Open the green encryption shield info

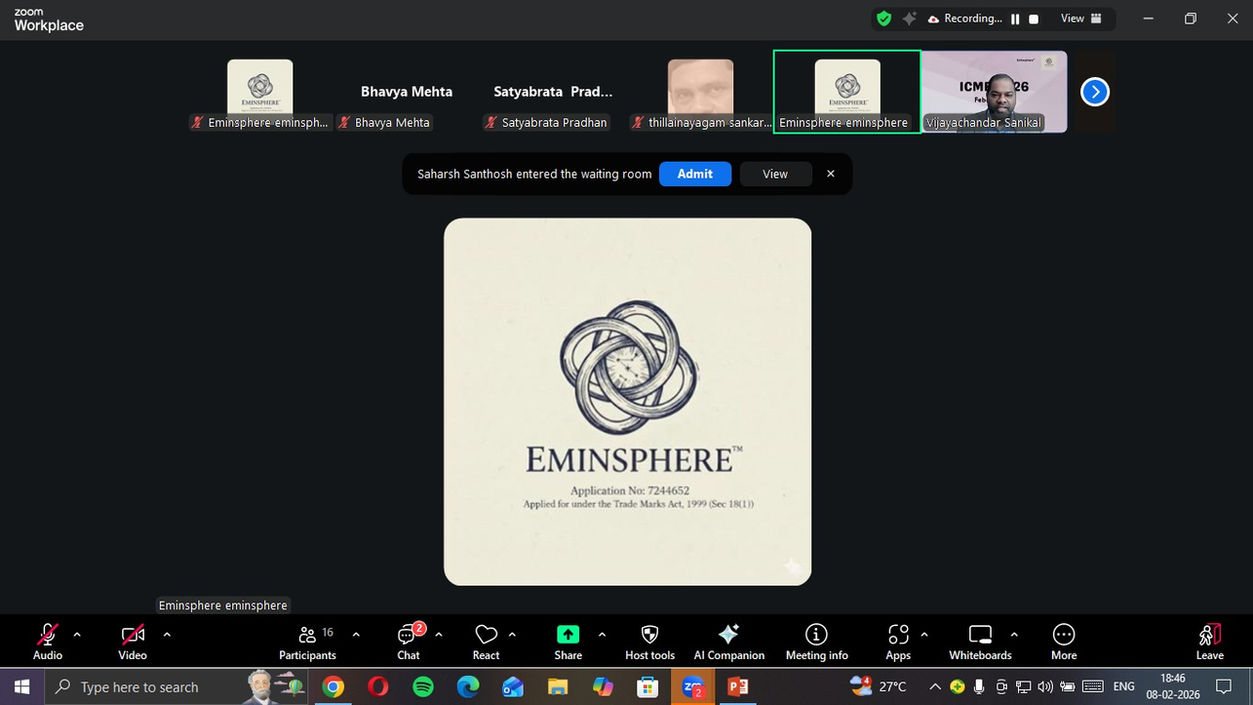click(884, 18)
